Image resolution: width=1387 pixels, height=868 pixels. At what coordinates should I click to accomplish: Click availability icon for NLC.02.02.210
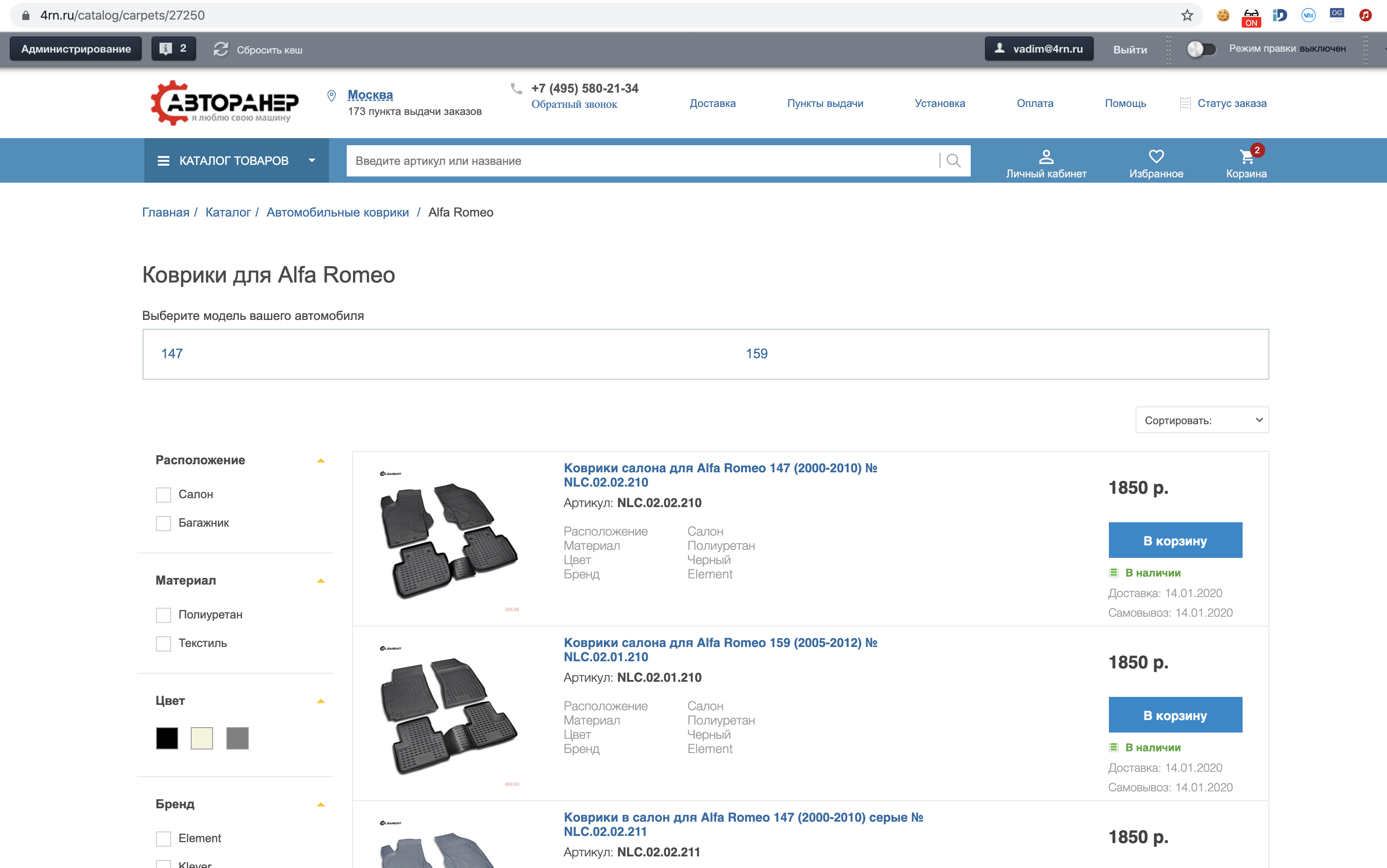click(x=1114, y=572)
